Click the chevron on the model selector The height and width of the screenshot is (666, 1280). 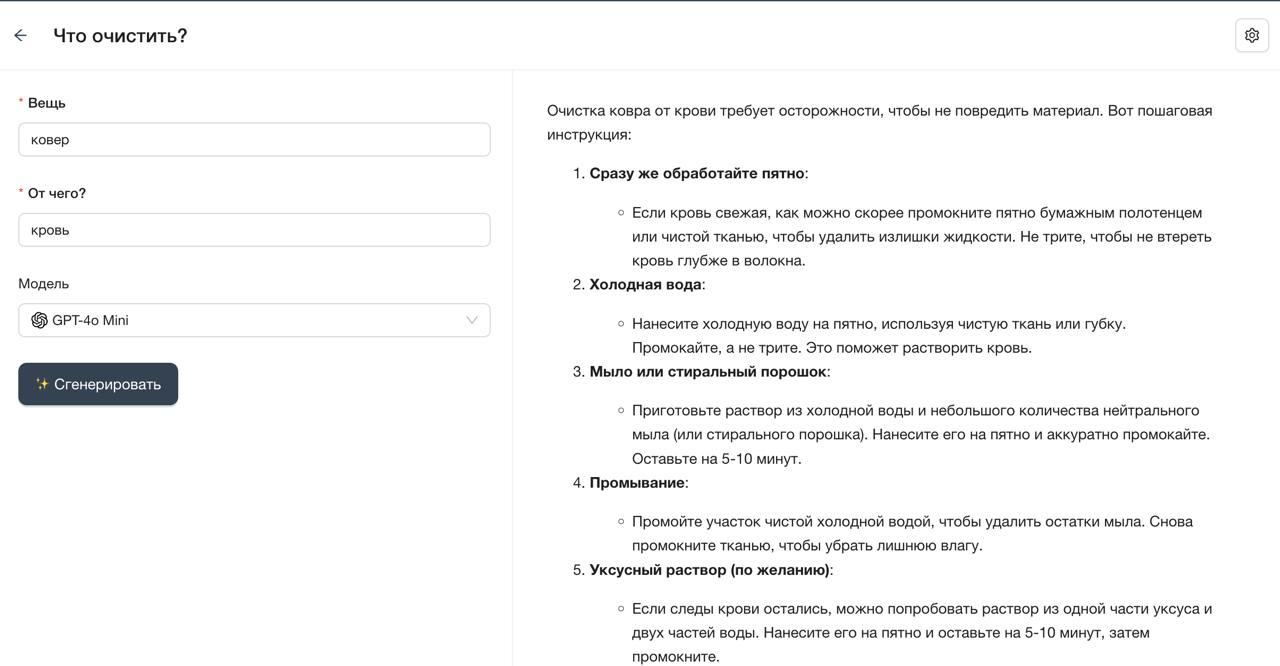click(470, 320)
